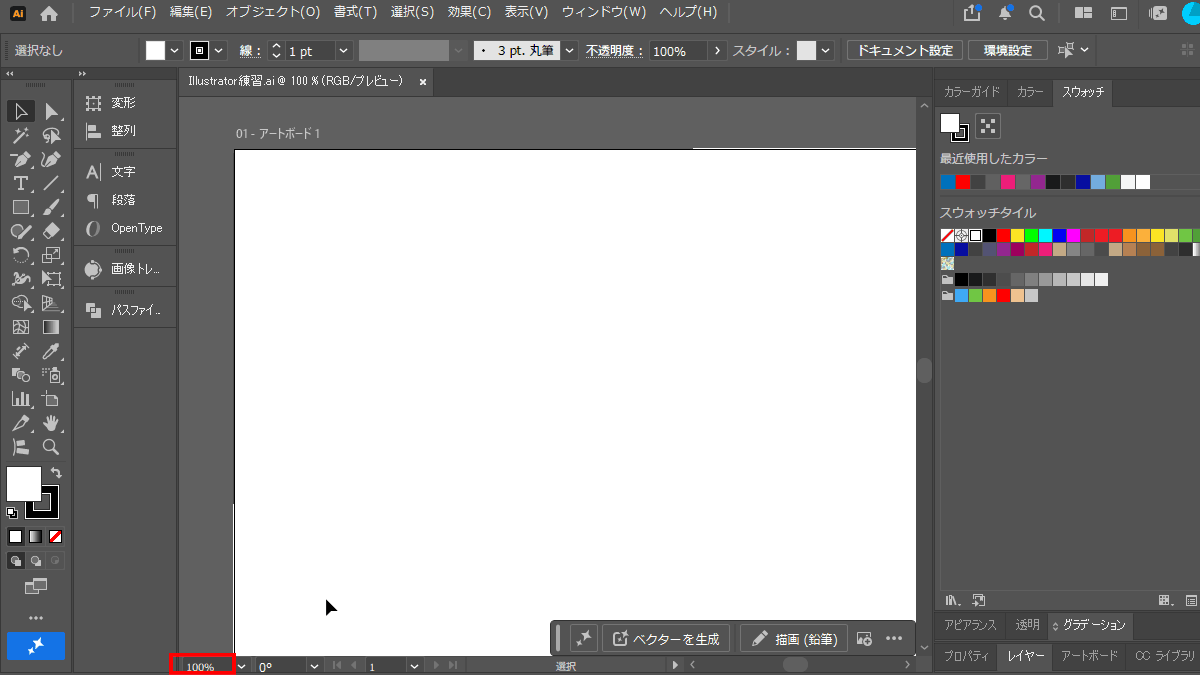Expand the opacity 100% arrow
Viewport: 1200px width, 675px height.
pyautogui.click(x=717, y=51)
